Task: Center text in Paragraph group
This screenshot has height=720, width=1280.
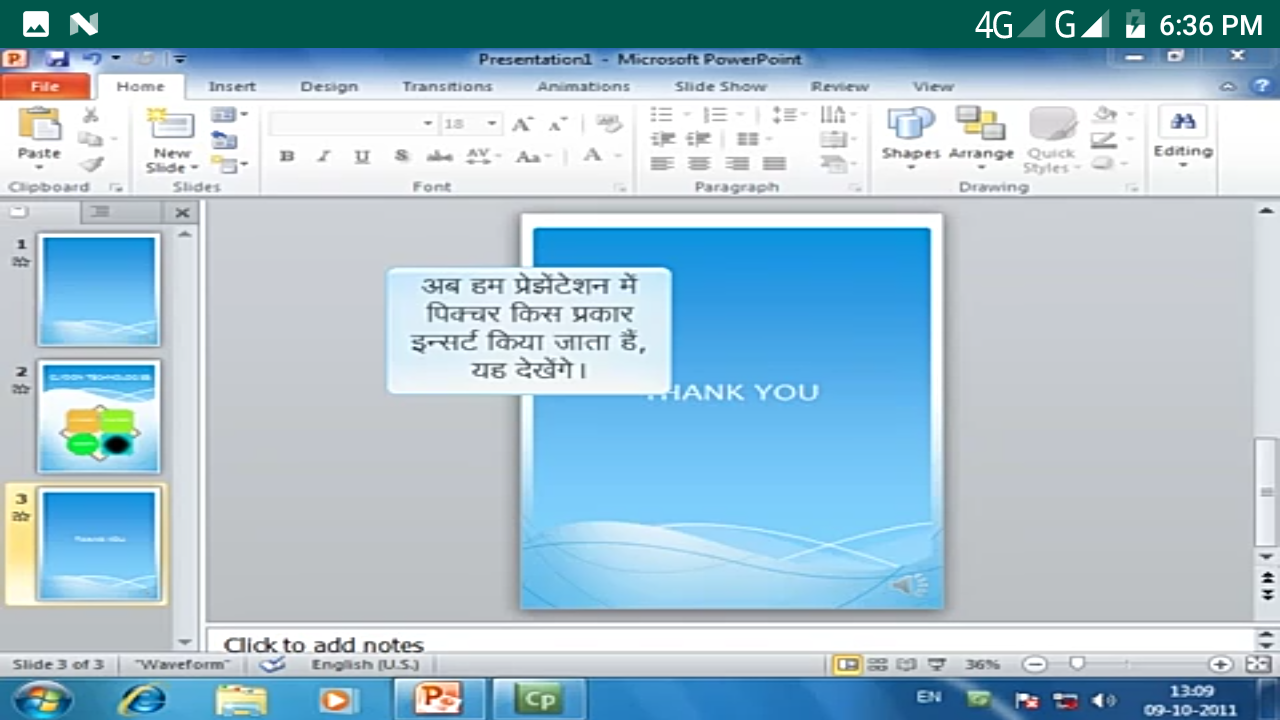Action: coord(699,163)
